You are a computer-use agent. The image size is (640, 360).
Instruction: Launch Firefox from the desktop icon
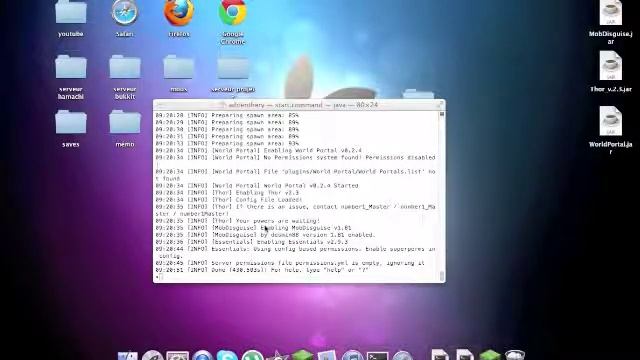coord(179,16)
